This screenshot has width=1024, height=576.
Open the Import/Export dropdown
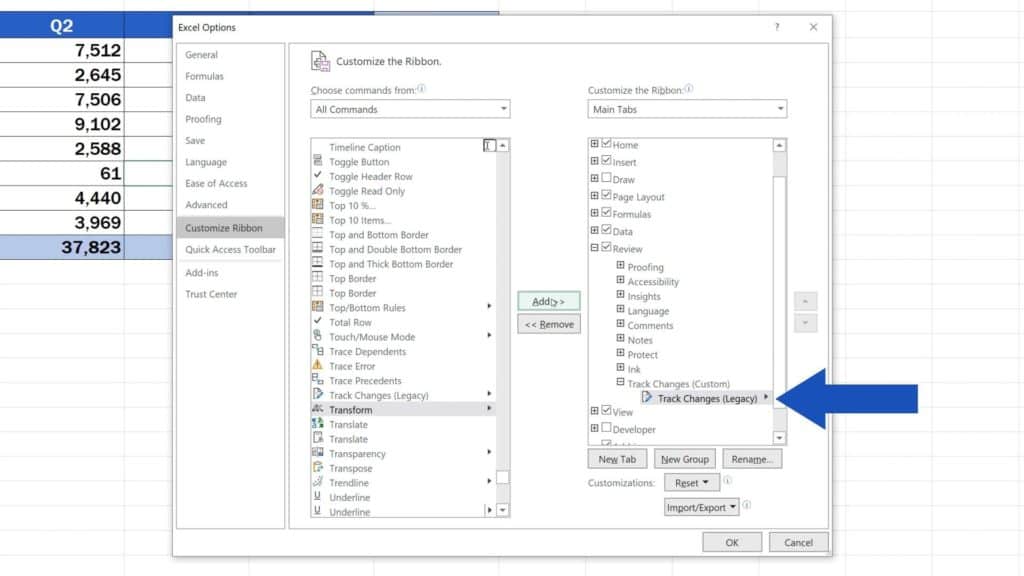click(701, 507)
